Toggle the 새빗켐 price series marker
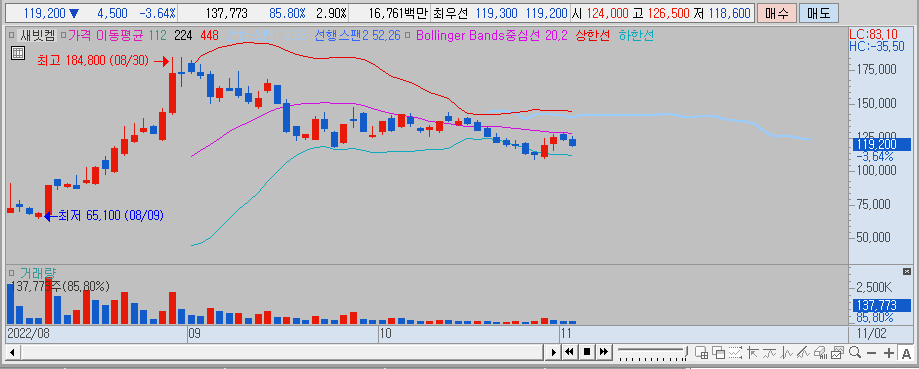 click(x=12, y=36)
